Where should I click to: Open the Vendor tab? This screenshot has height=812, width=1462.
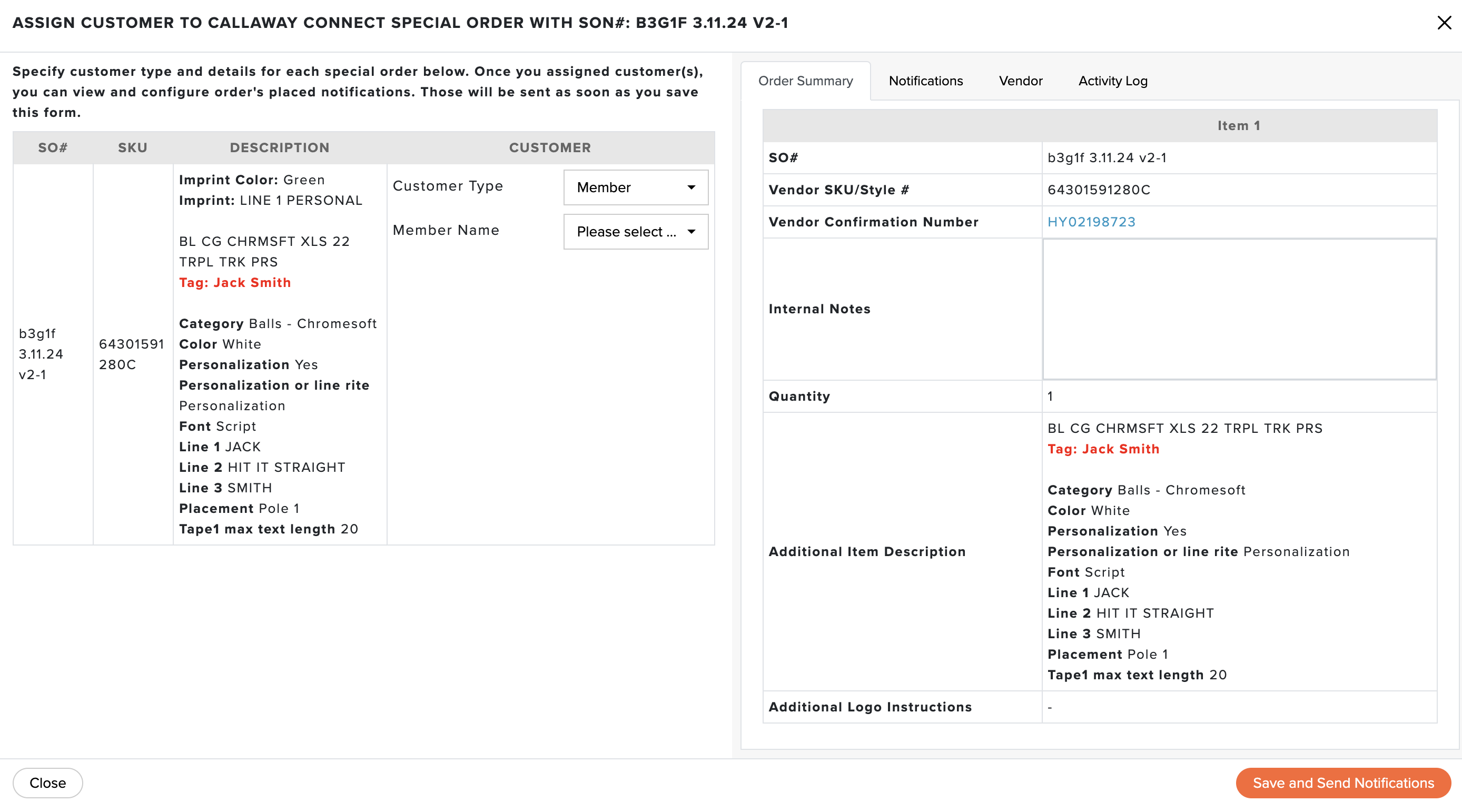point(1021,81)
